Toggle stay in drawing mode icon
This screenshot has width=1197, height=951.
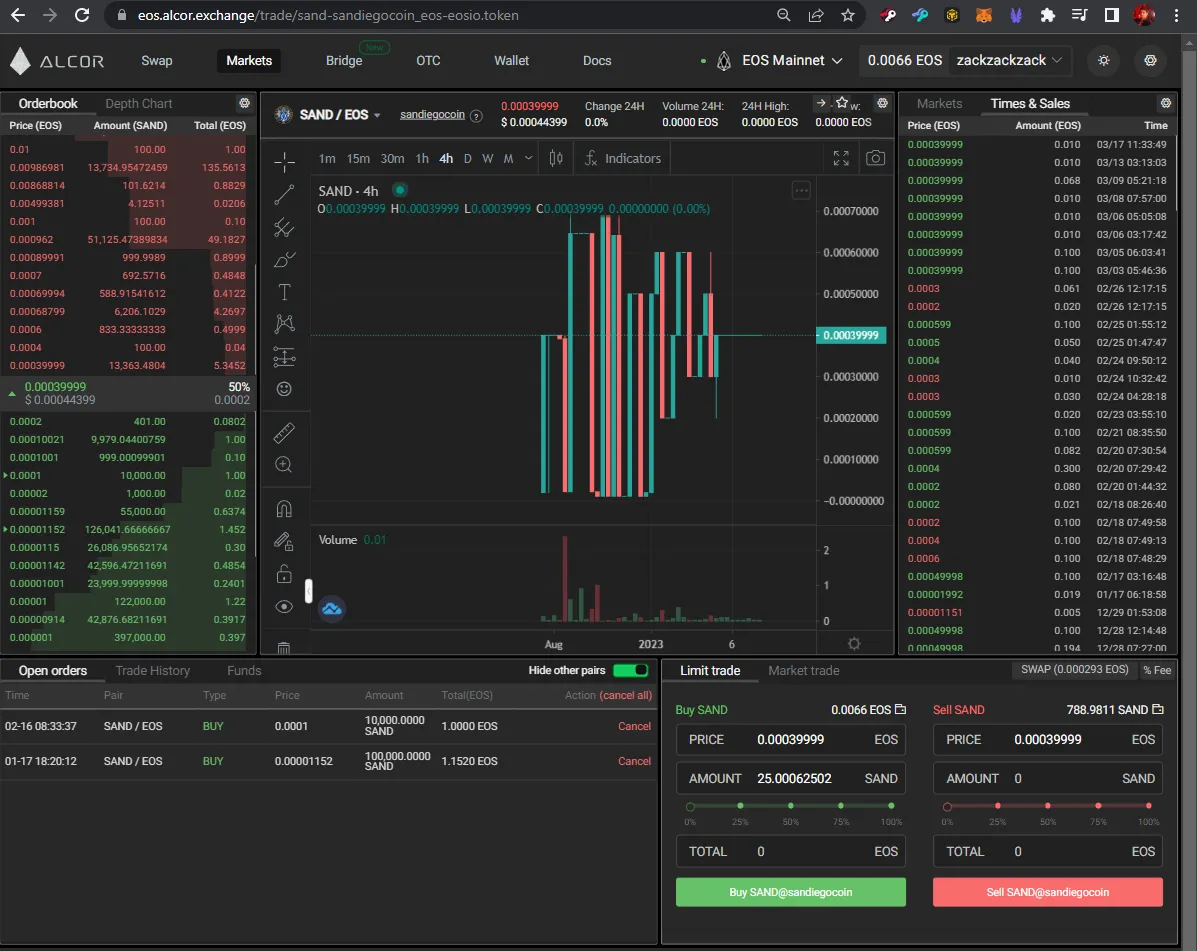click(284, 541)
